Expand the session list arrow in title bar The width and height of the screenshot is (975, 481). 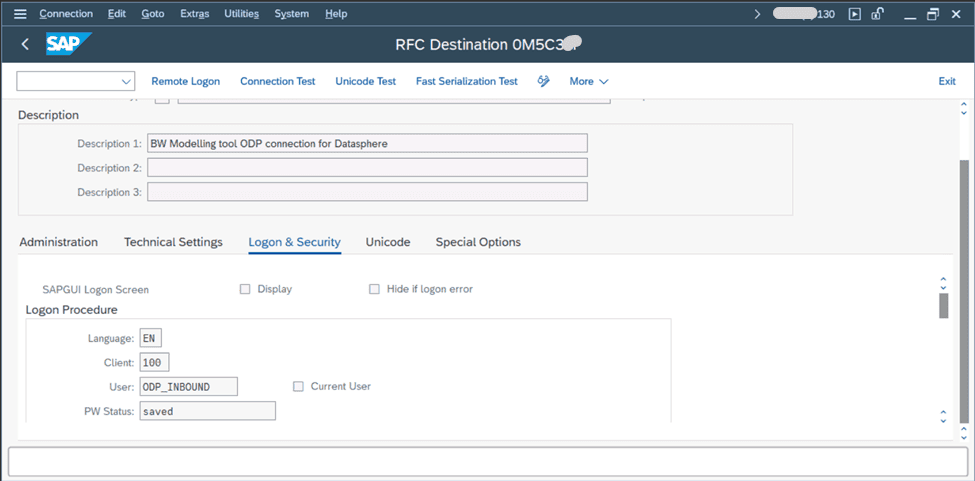click(x=757, y=14)
